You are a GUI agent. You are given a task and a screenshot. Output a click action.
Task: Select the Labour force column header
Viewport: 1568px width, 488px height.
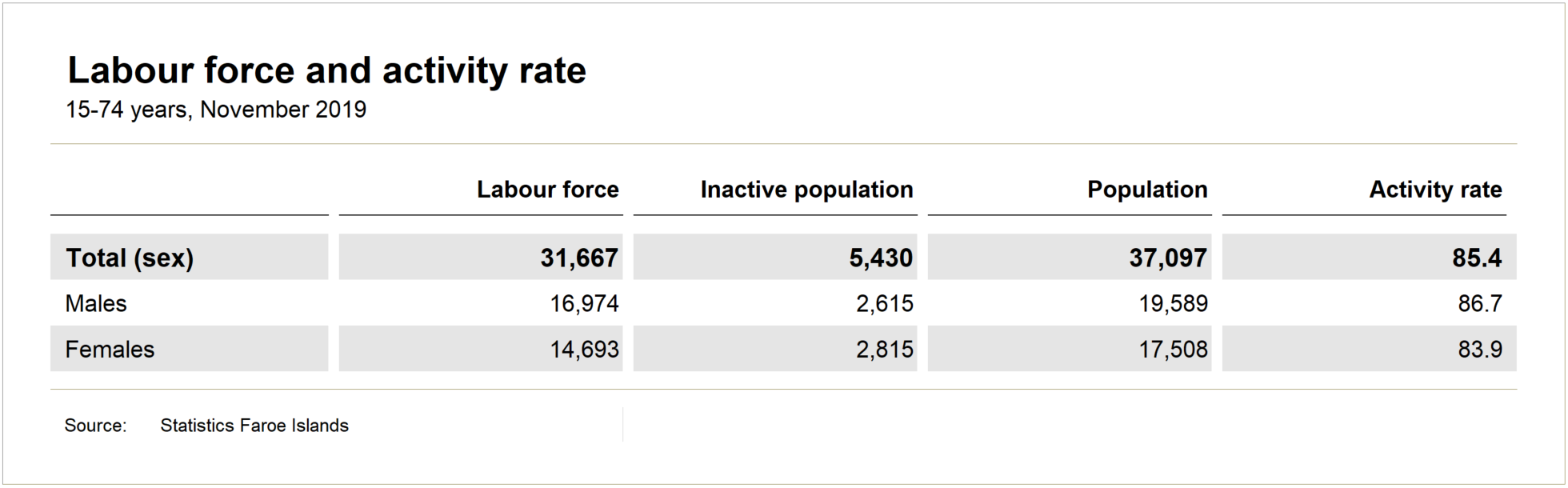547,190
